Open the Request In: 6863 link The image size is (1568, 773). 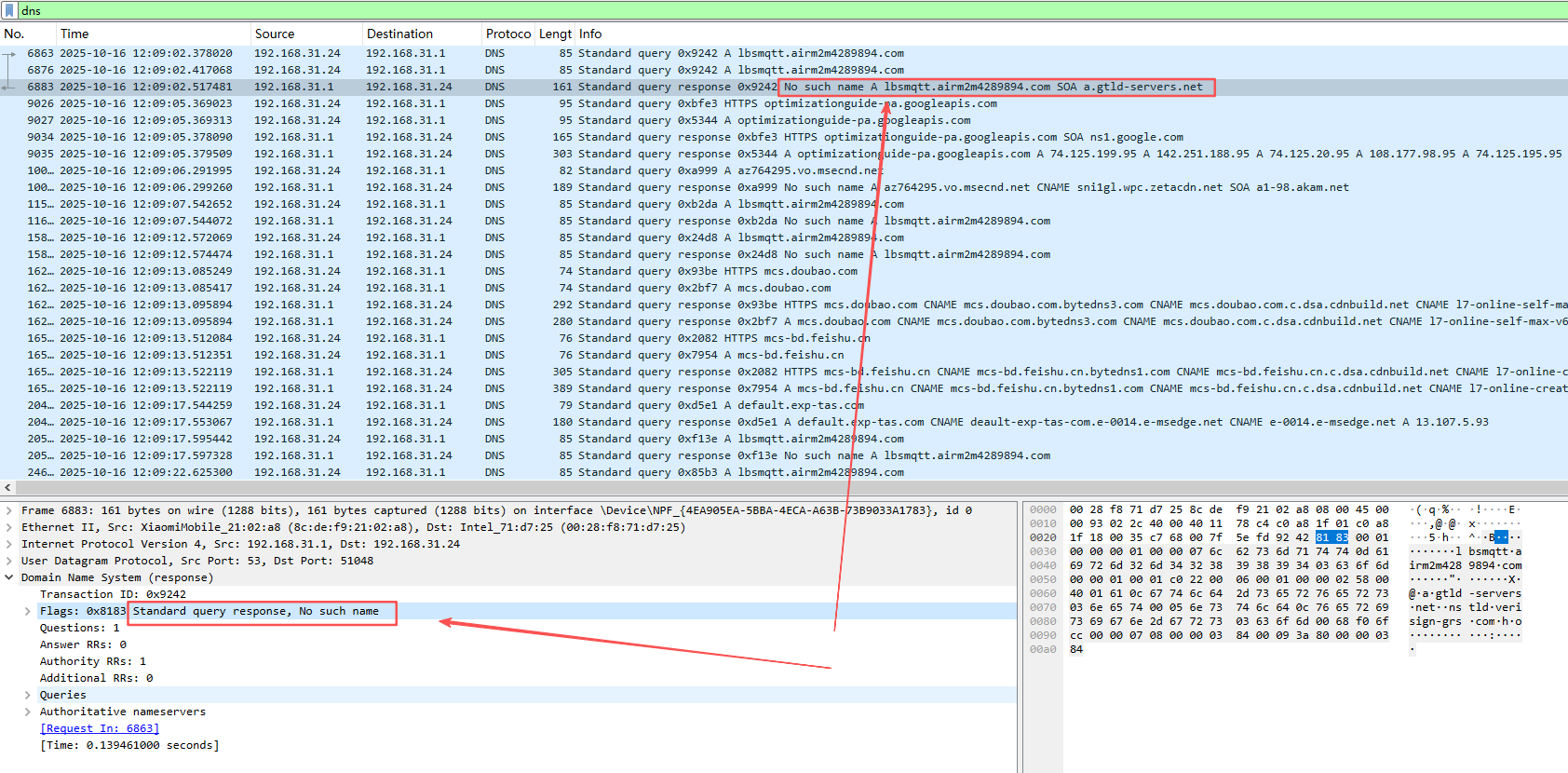(x=100, y=728)
